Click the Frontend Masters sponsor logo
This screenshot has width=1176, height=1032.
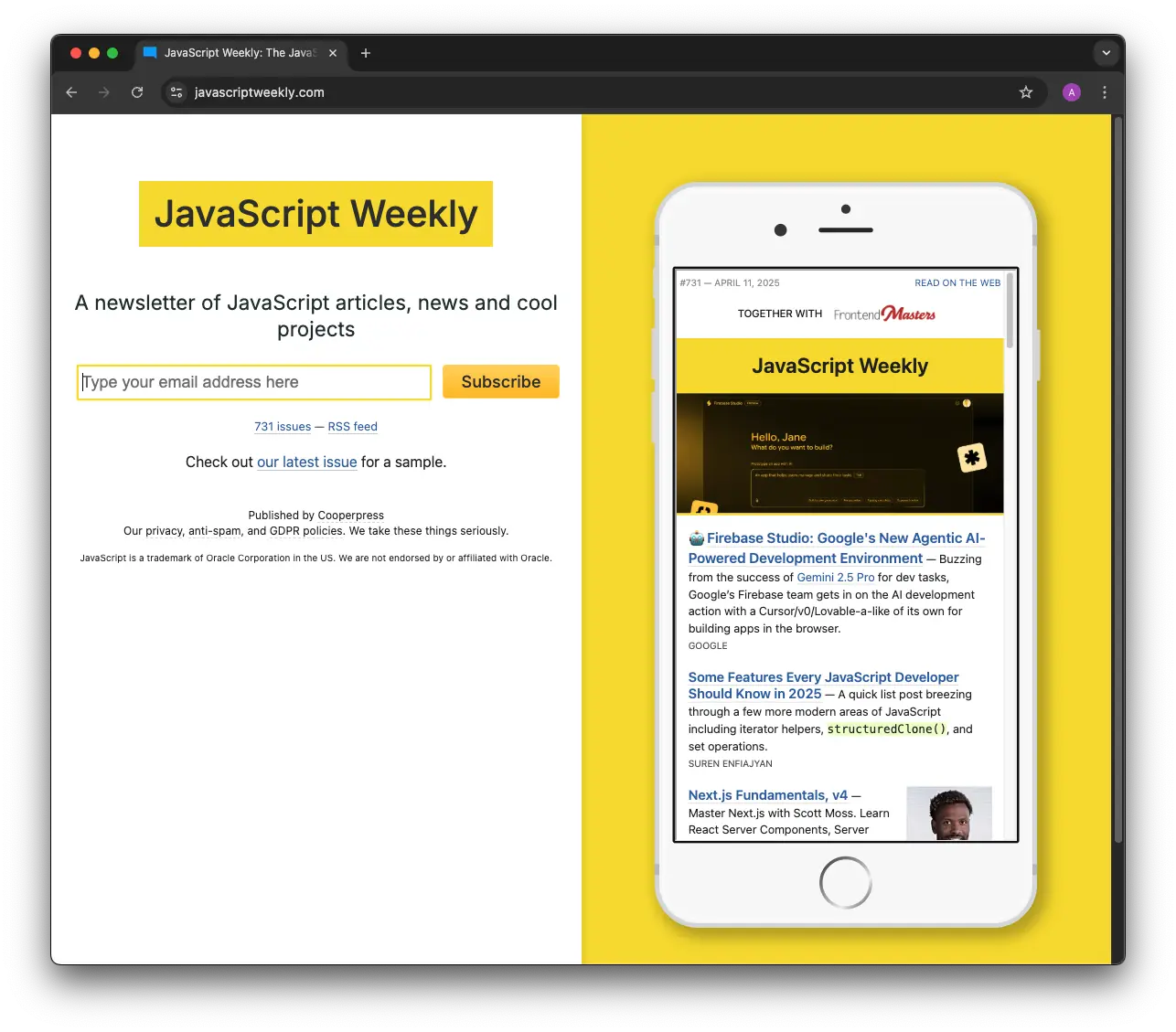[x=884, y=314]
